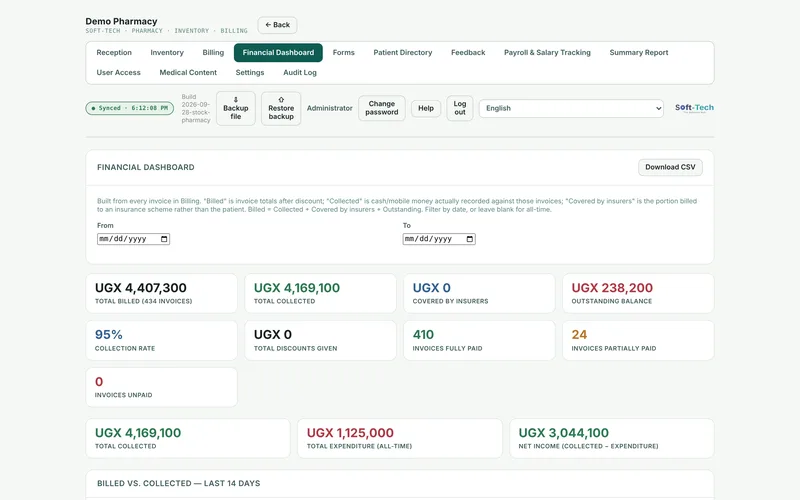Go to Patient Directory tab
Viewport: 800px width, 500px height.
[403, 53]
